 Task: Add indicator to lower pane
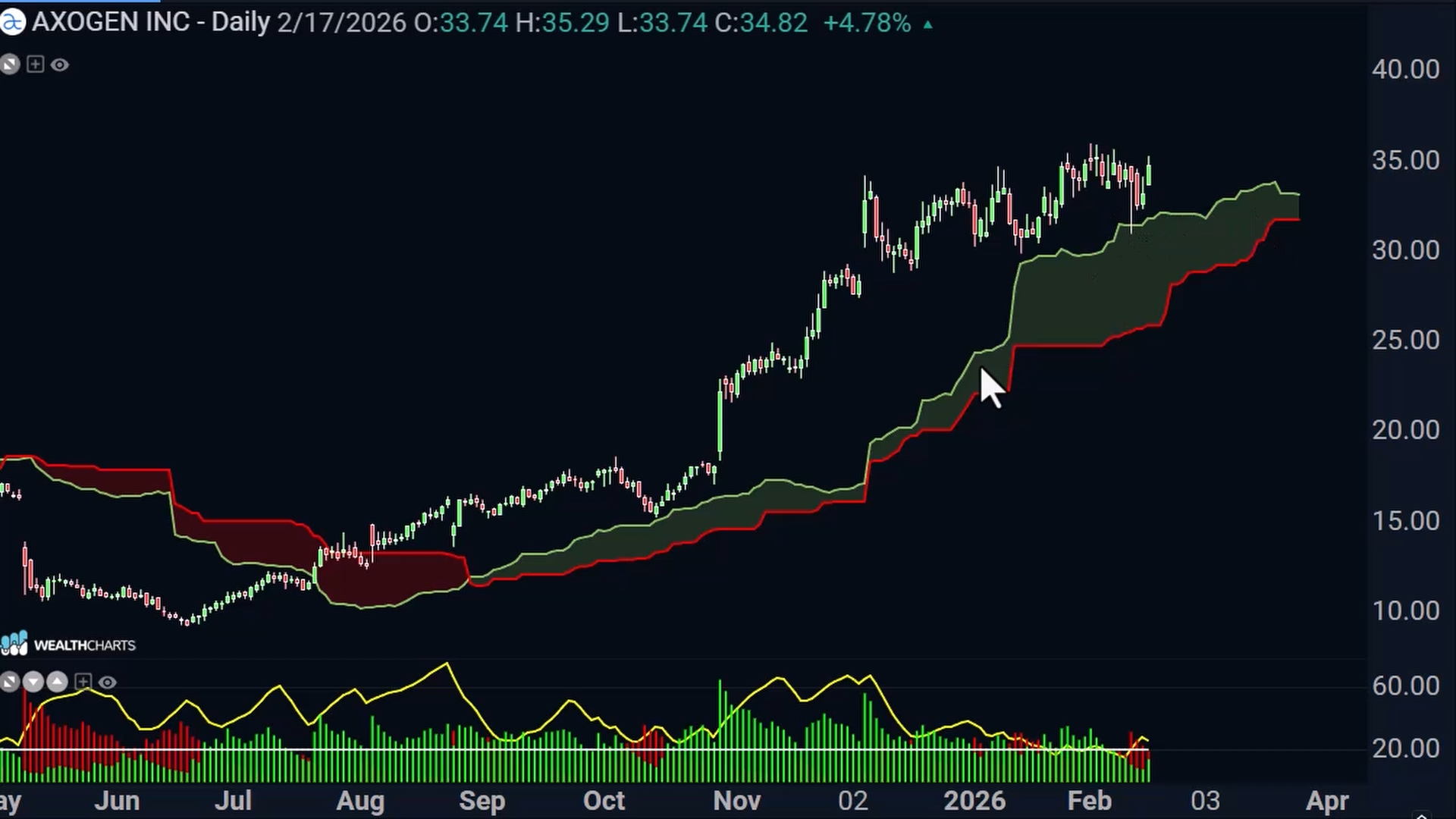83,682
